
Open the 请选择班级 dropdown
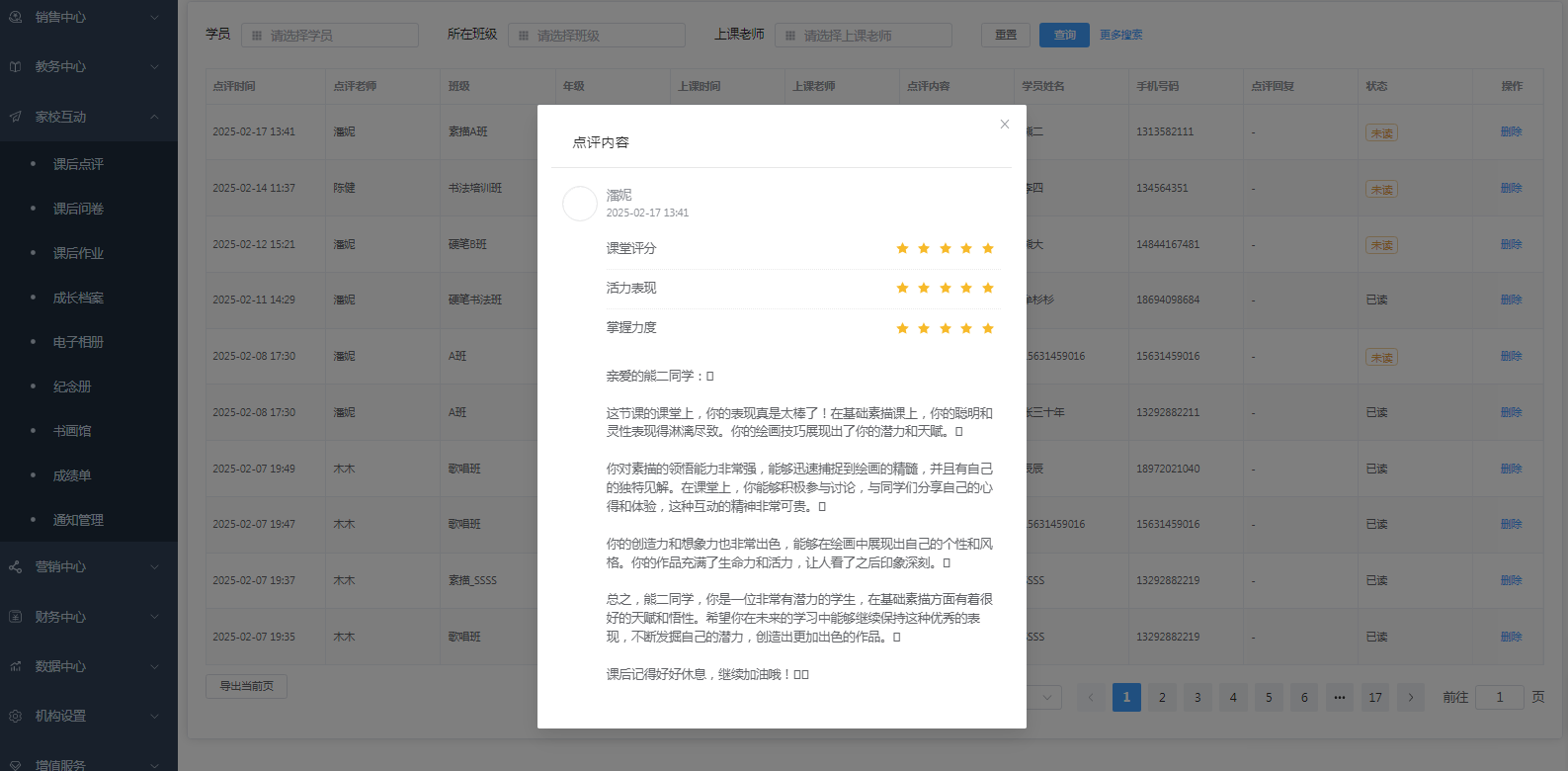click(x=597, y=35)
